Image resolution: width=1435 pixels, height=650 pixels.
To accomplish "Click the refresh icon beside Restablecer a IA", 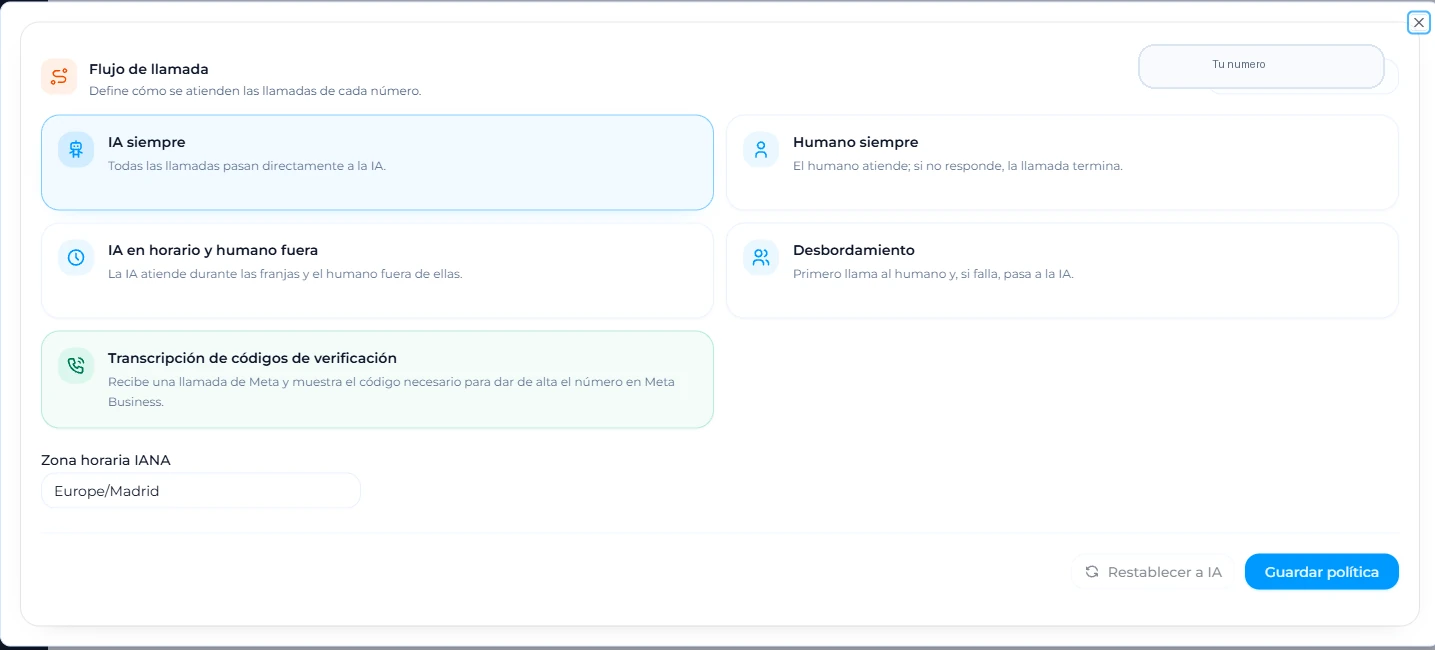I will click(x=1092, y=572).
